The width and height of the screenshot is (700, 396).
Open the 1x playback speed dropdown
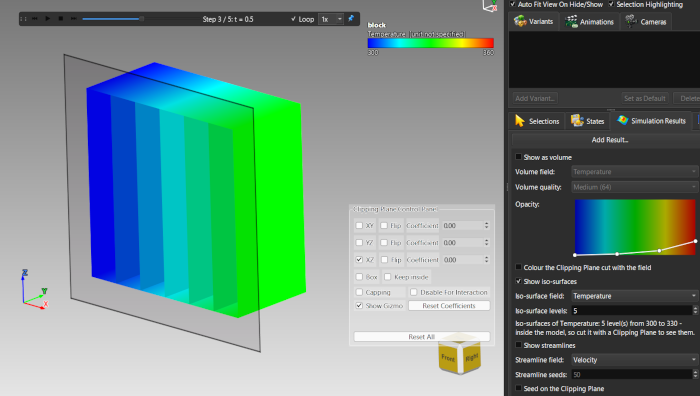[331, 19]
